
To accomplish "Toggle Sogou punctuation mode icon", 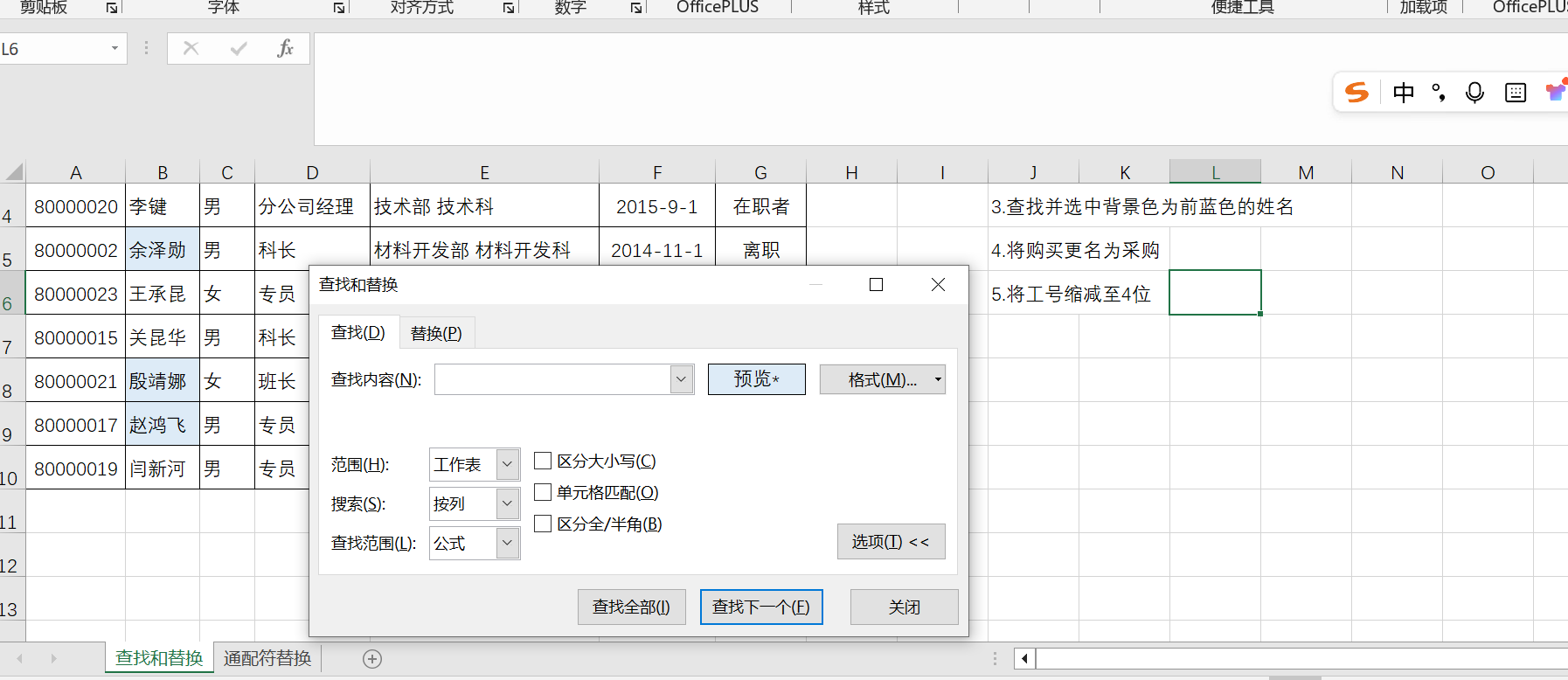I will [x=1439, y=93].
